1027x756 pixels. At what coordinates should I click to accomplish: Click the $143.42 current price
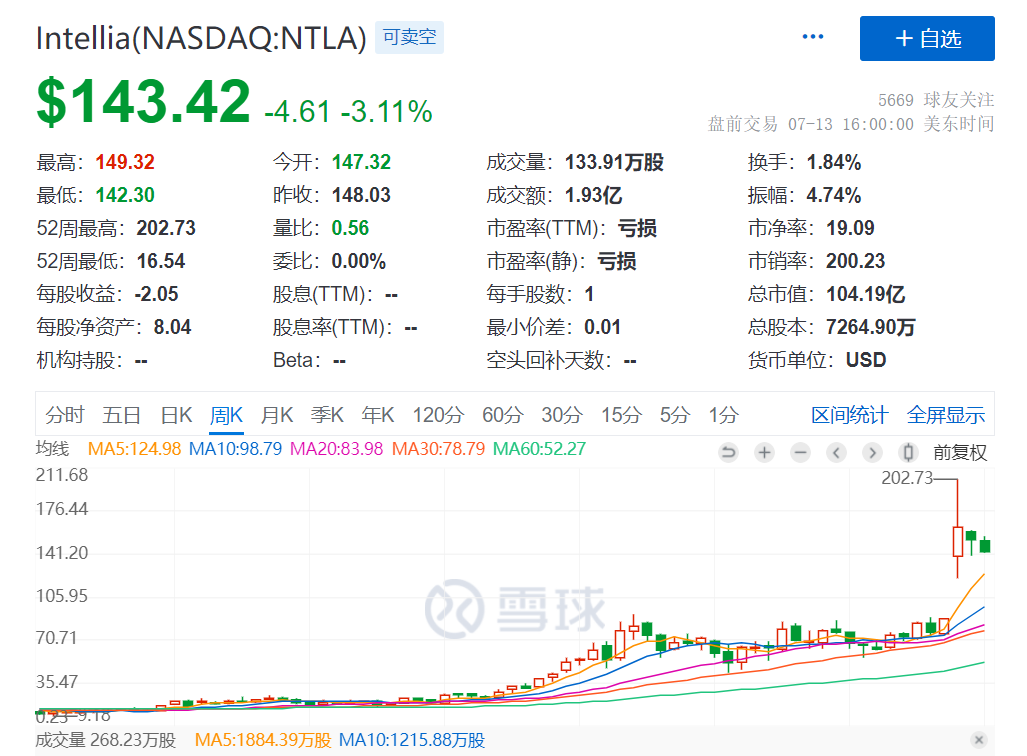click(143, 102)
